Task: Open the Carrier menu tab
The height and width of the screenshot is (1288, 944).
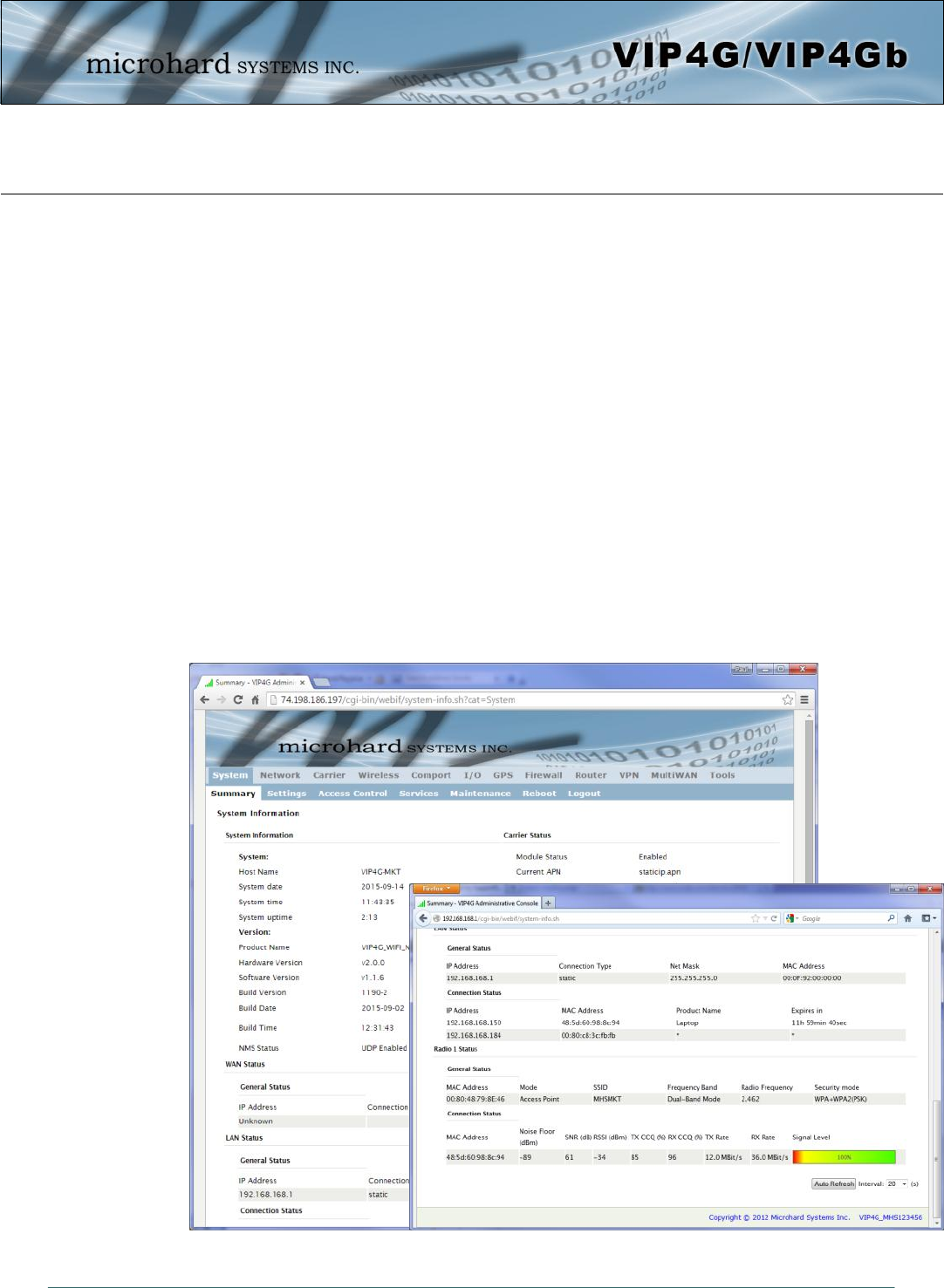Action: 329,775
